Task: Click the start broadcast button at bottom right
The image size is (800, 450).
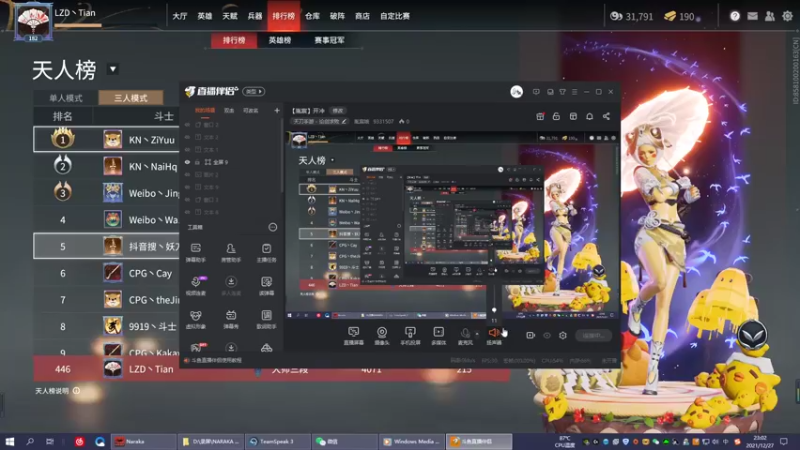Action: 593,335
